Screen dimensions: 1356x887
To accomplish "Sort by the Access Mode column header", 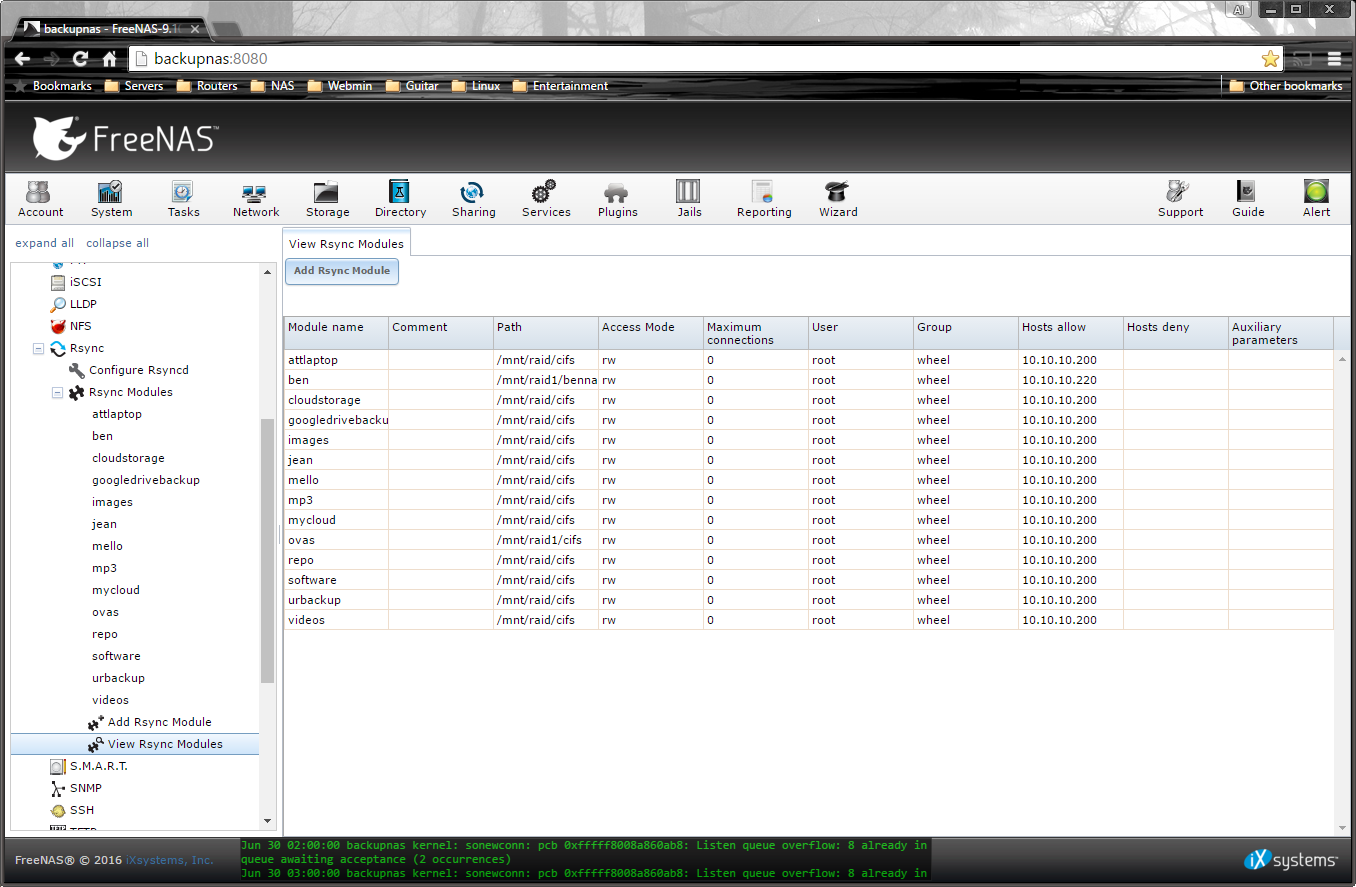I will tap(650, 333).
